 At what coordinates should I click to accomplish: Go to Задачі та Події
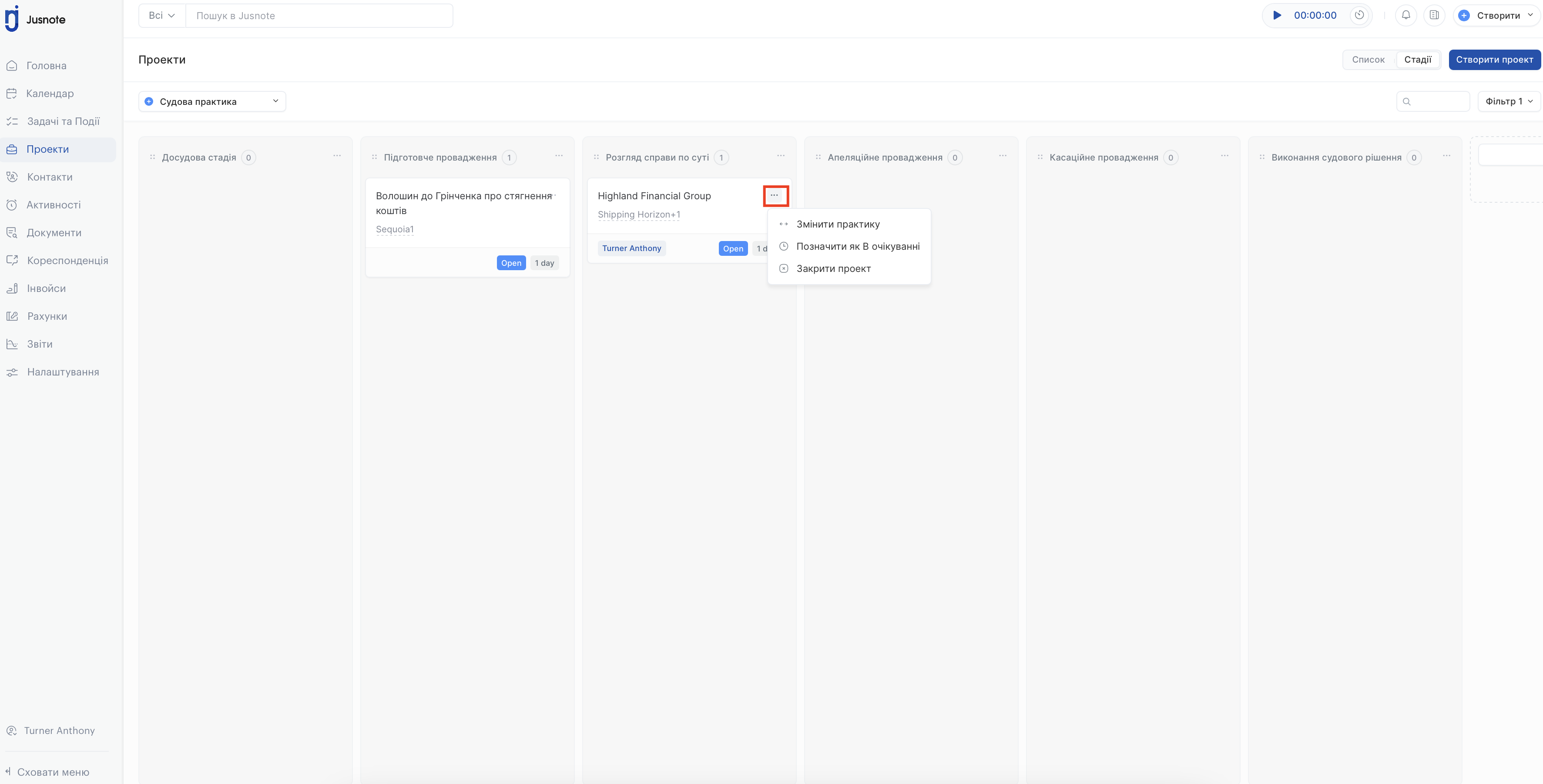(x=63, y=121)
